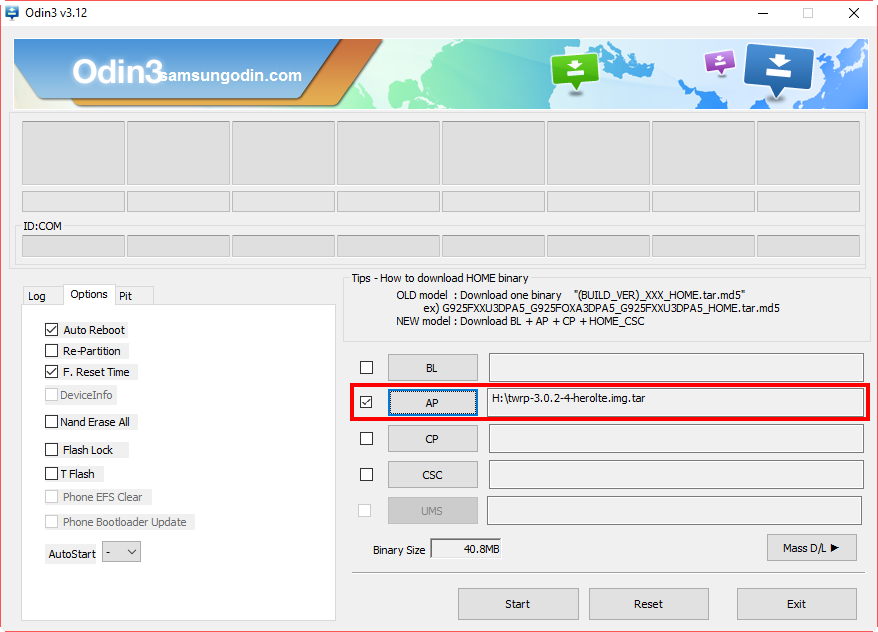Click the AP button to choose firmware
Screen dimensions: 878x632
(x=433, y=402)
